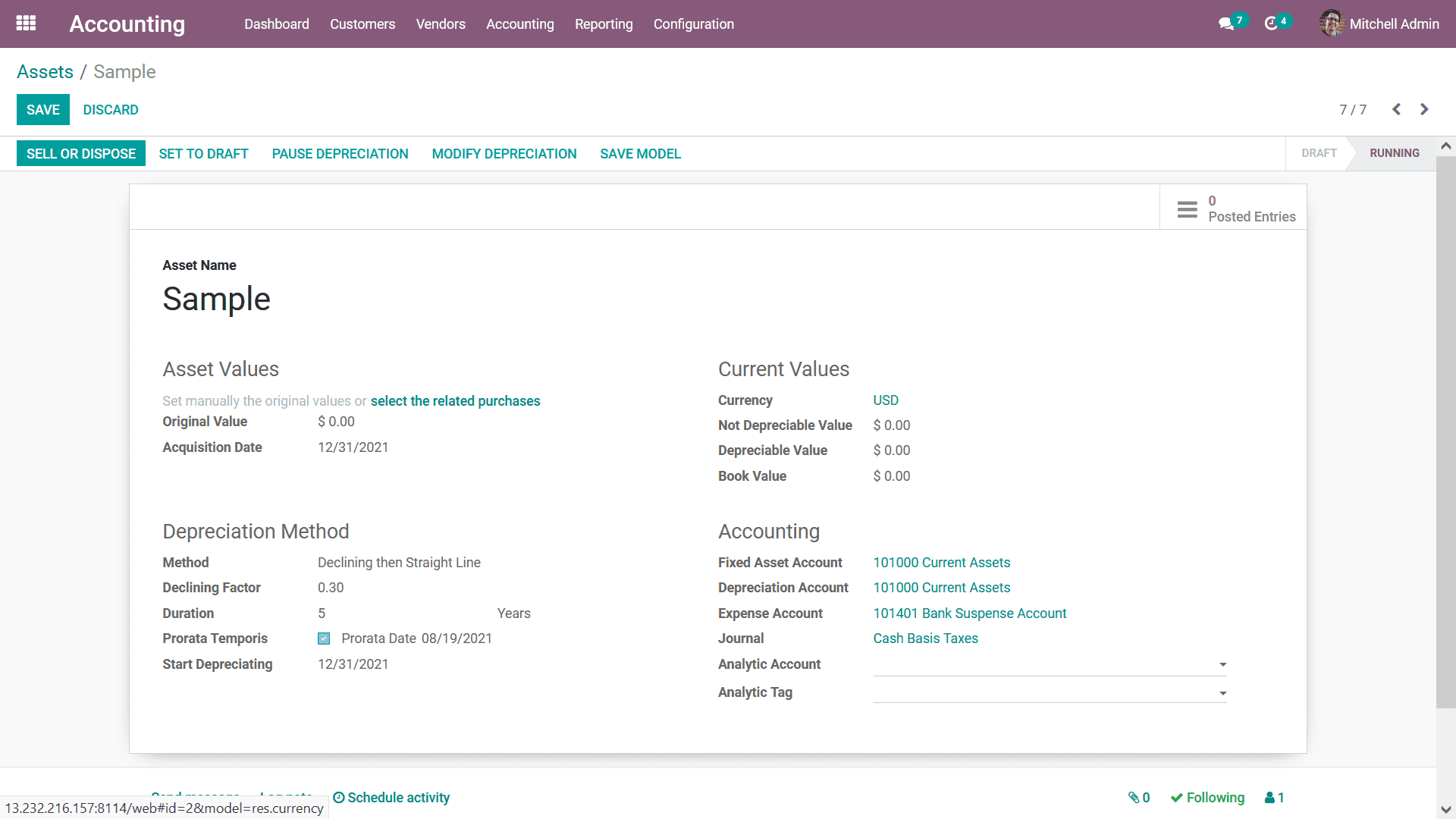Go to next record arrow

(1424, 109)
